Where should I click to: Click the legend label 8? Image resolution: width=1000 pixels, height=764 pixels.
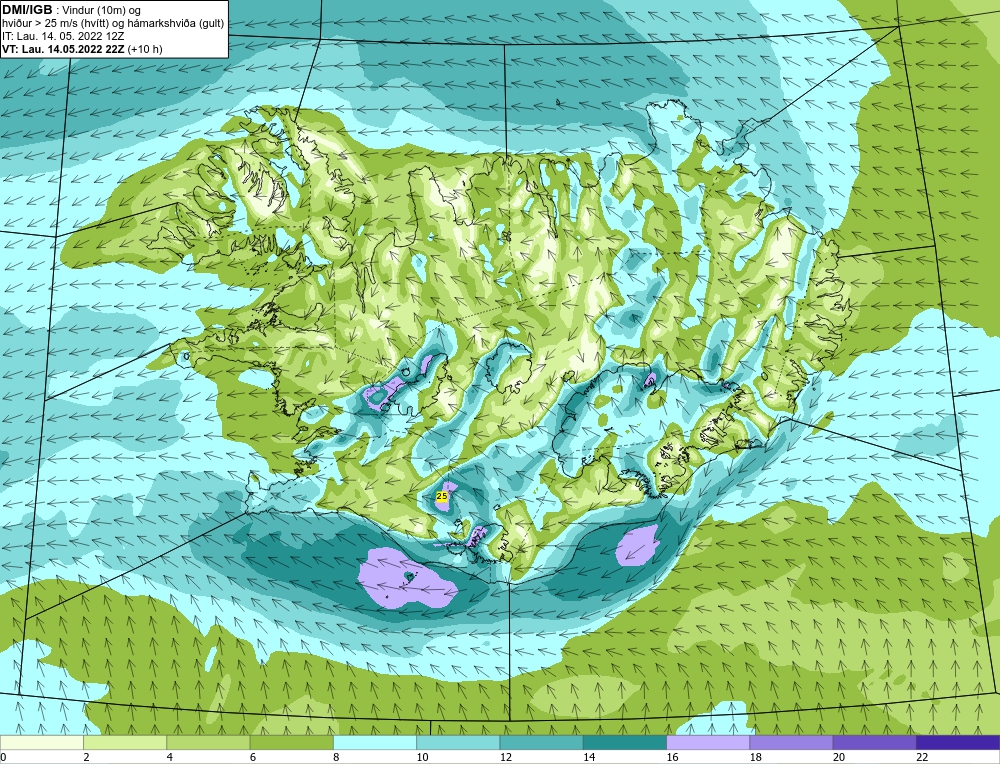335,757
